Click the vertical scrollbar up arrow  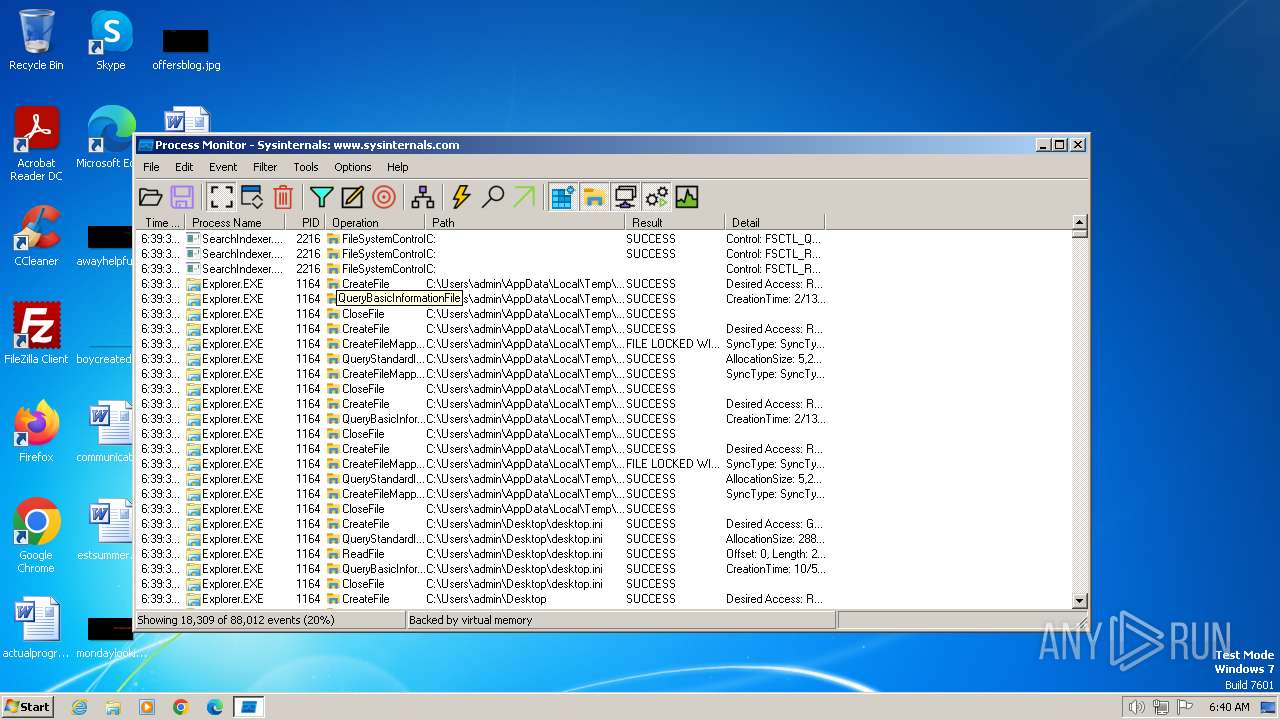click(1079, 222)
